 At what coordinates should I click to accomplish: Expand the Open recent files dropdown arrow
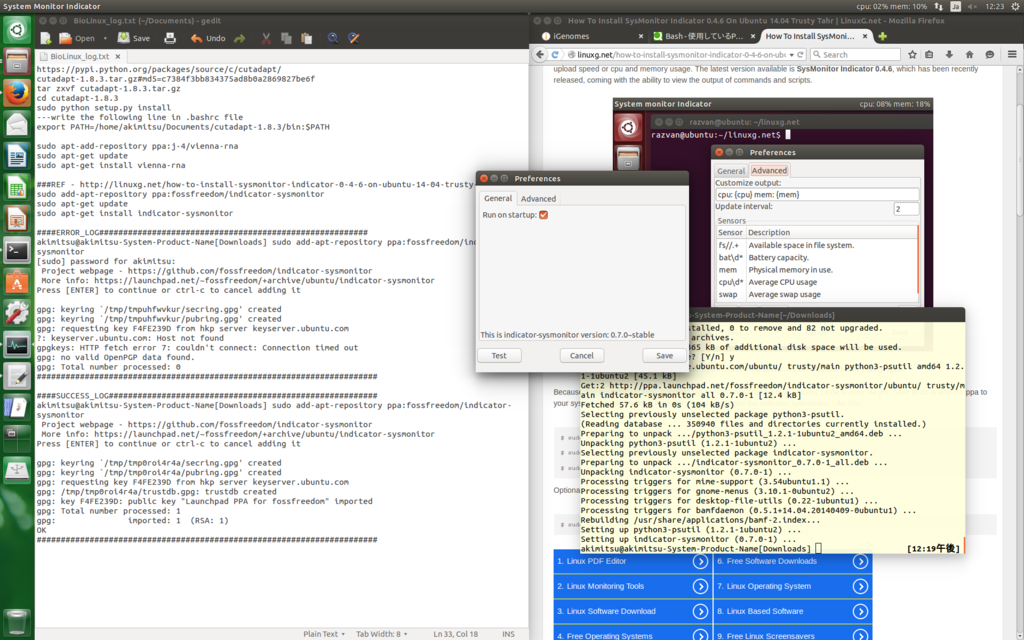pos(105,39)
